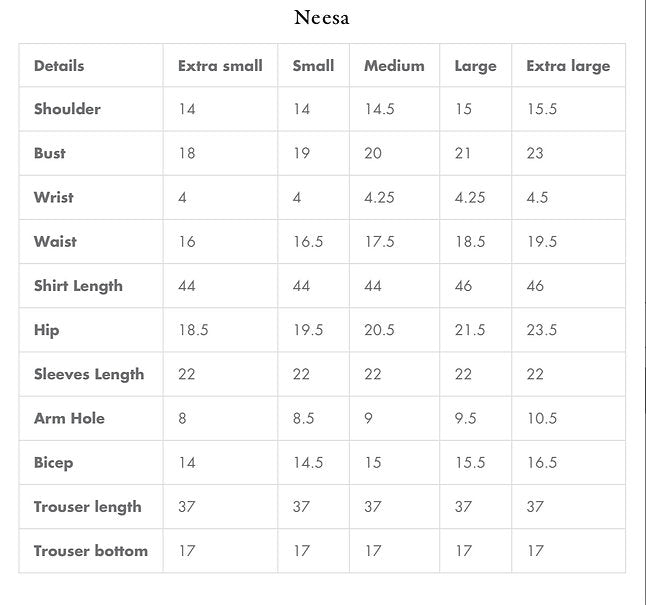Click the Extra small column header
This screenshot has width=646, height=605.
(x=220, y=66)
